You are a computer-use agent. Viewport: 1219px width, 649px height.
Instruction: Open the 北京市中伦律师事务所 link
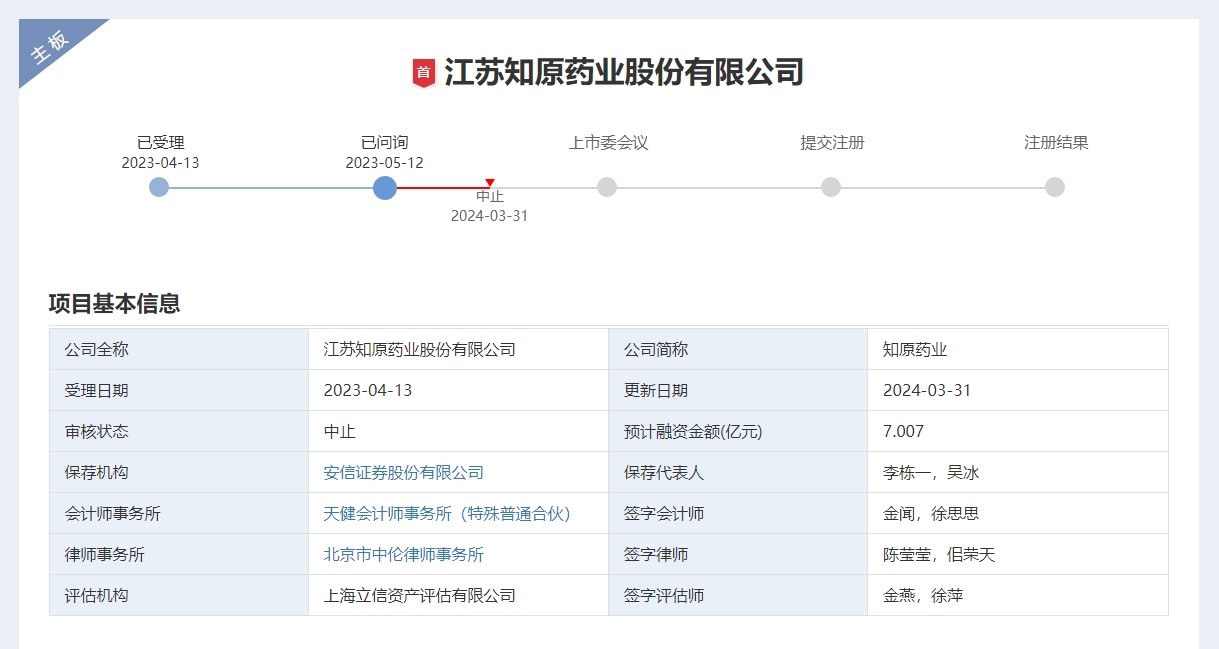[404, 554]
